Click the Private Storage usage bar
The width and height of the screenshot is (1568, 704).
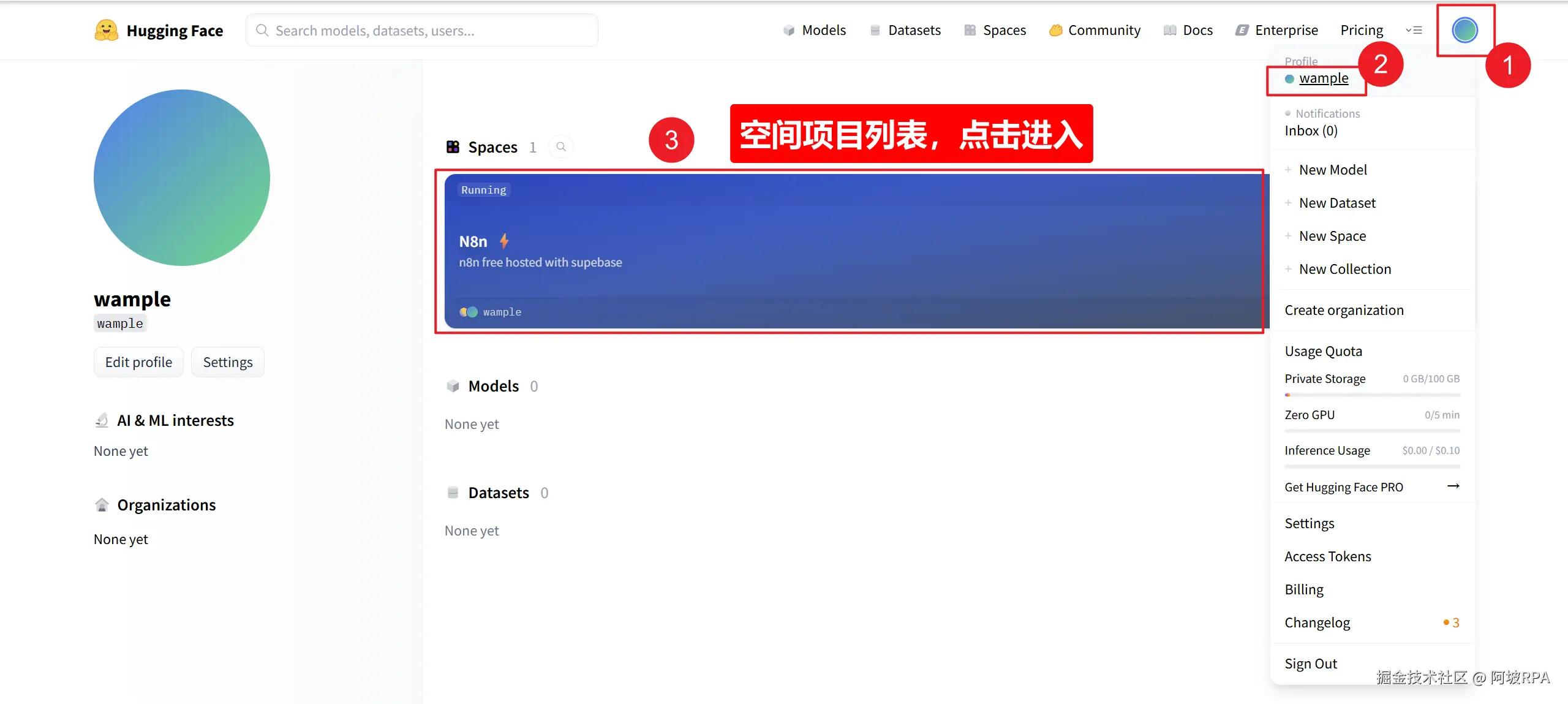1372,395
